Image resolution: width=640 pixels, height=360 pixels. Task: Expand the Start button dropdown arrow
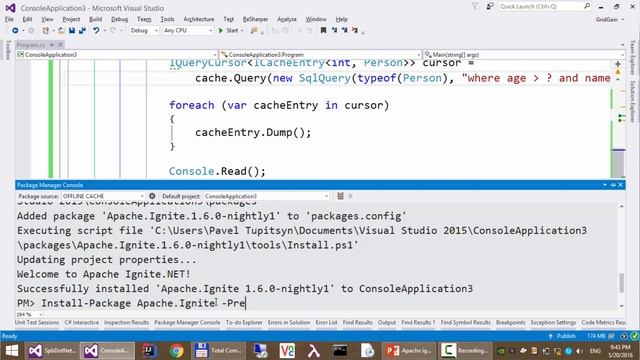pyautogui.click(x=242, y=31)
